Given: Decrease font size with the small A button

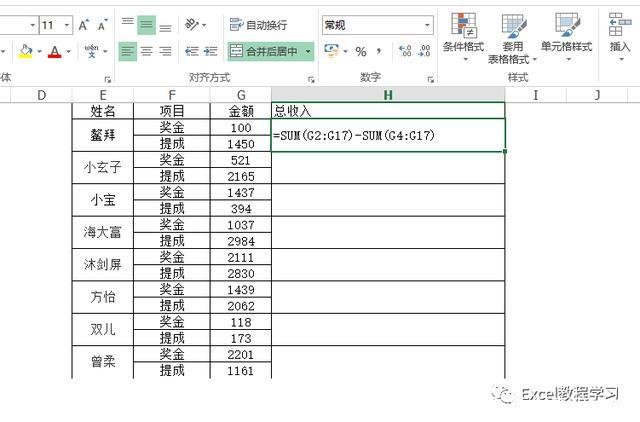Looking at the screenshot, I should coord(102,26).
